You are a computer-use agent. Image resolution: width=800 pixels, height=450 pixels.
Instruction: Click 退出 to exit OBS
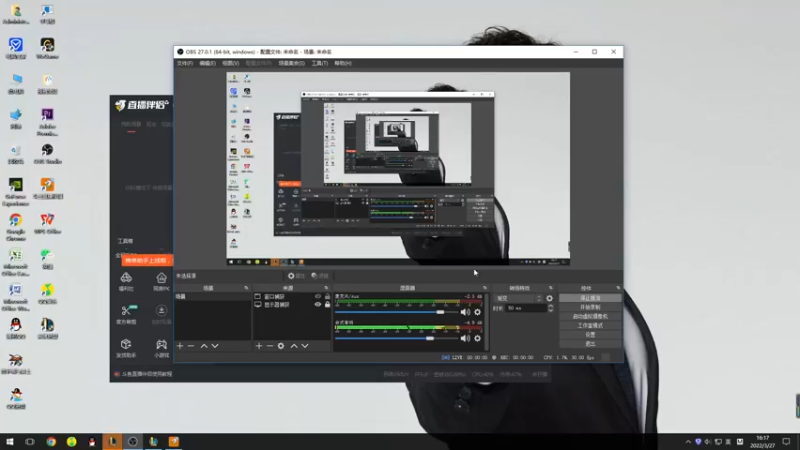590,344
